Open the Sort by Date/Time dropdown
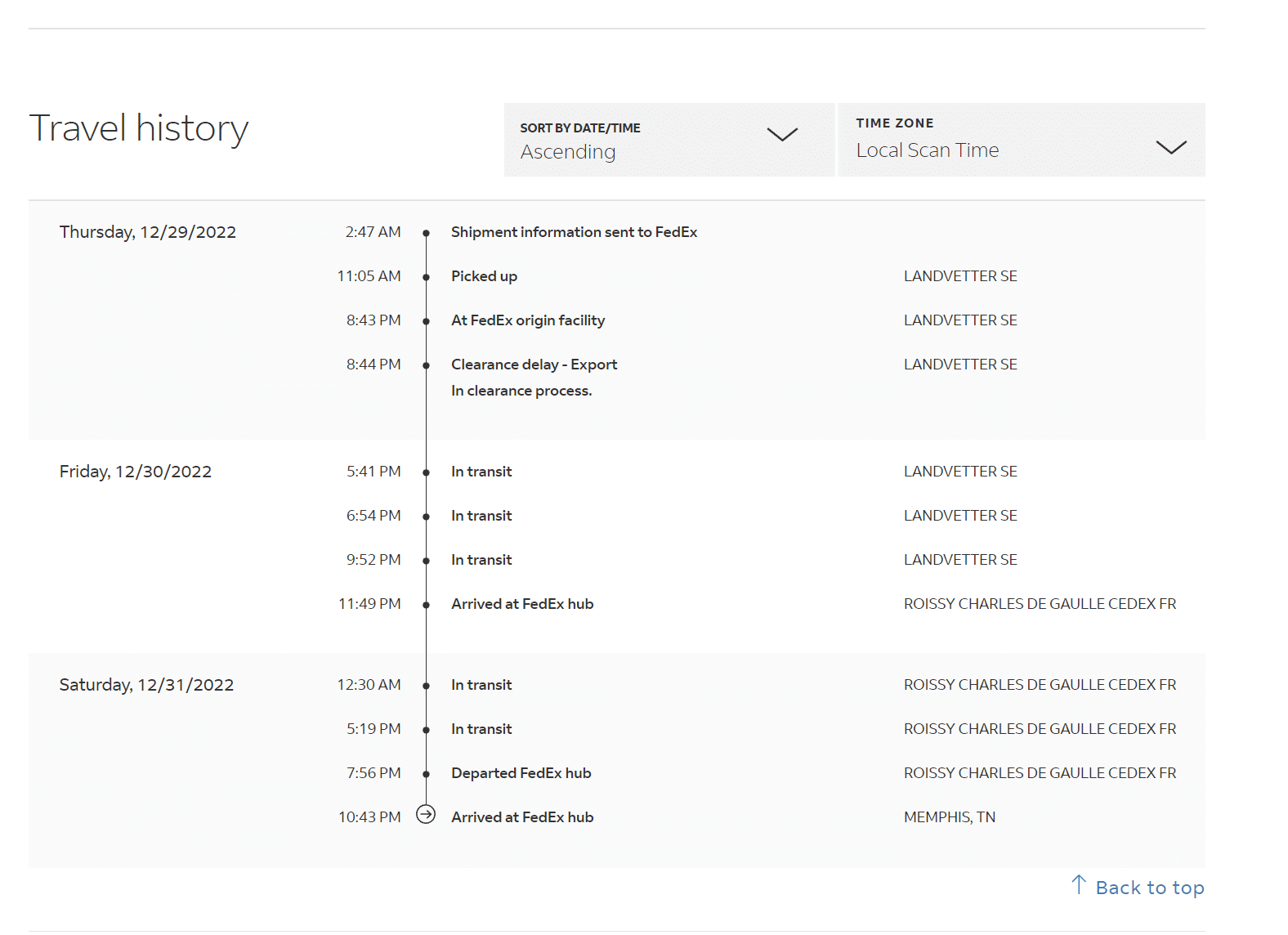The height and width of the screenshot is (935, 1288). click(669, 140)
